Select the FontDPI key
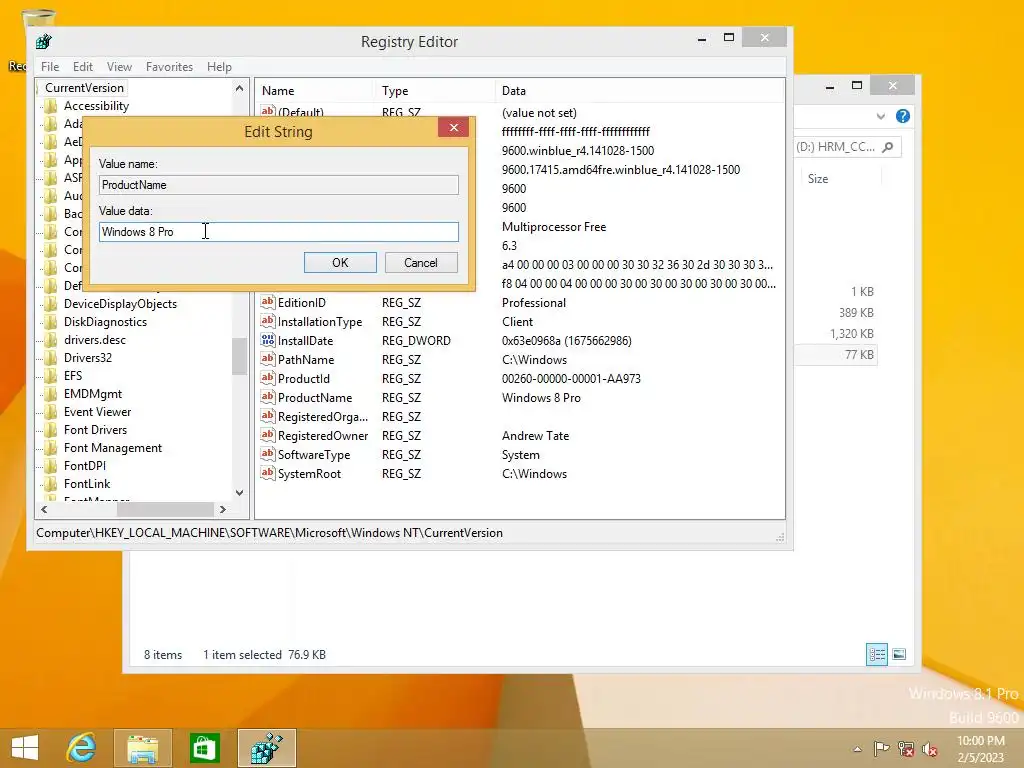The image size is (1024, 768). [84, 466]
